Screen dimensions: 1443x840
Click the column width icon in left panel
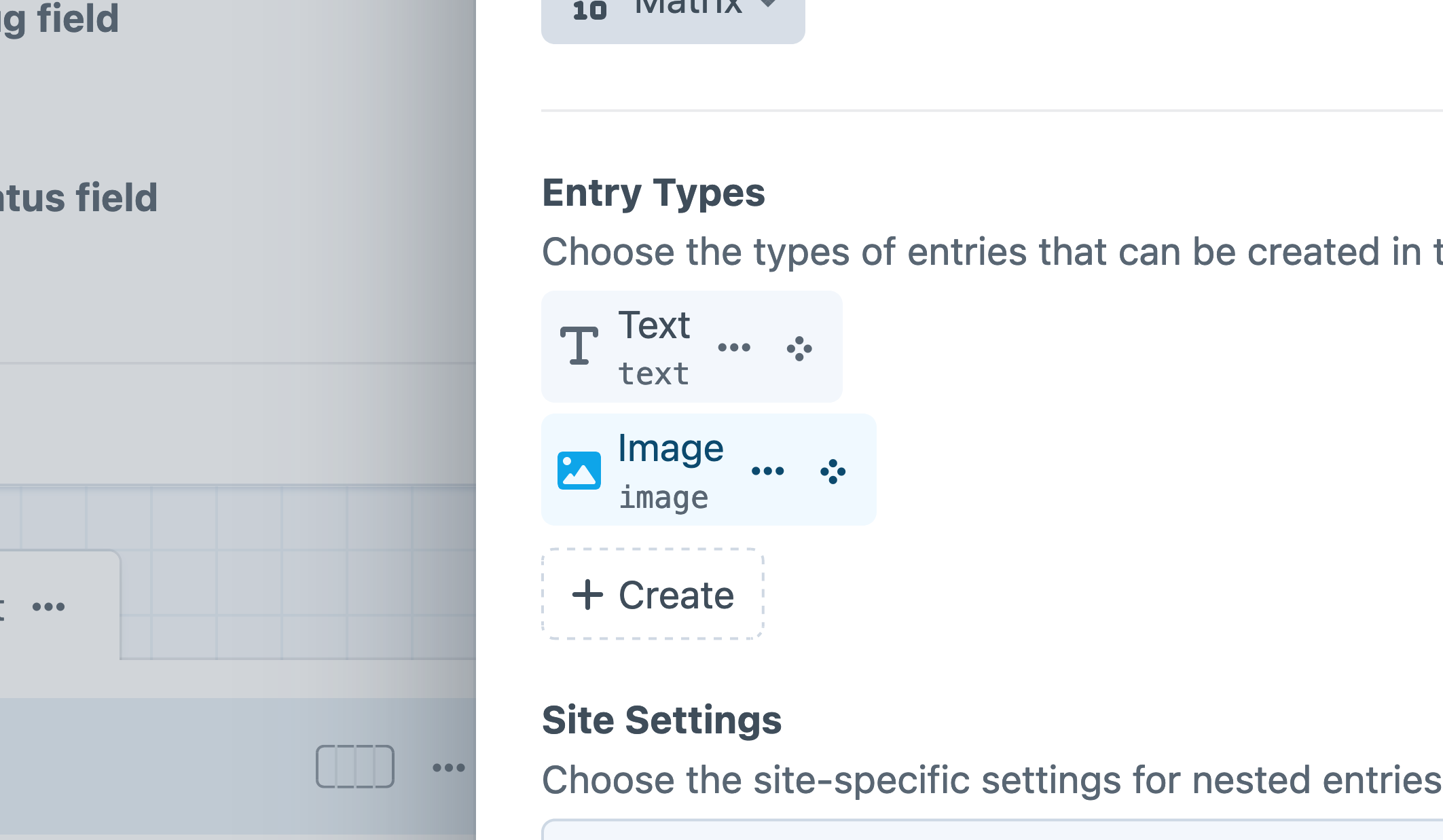pos(354,767)
